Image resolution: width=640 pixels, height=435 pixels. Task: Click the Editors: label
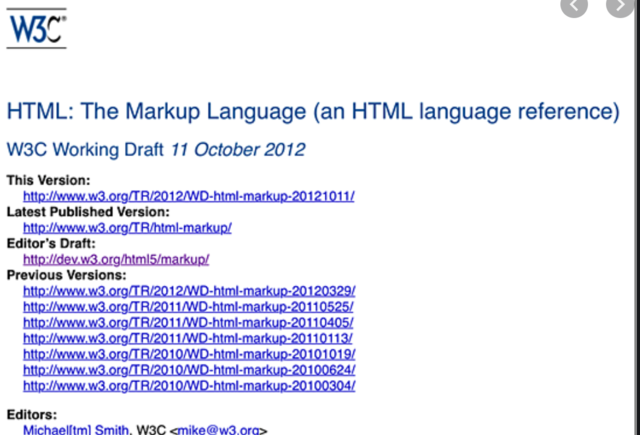(31, 415)
